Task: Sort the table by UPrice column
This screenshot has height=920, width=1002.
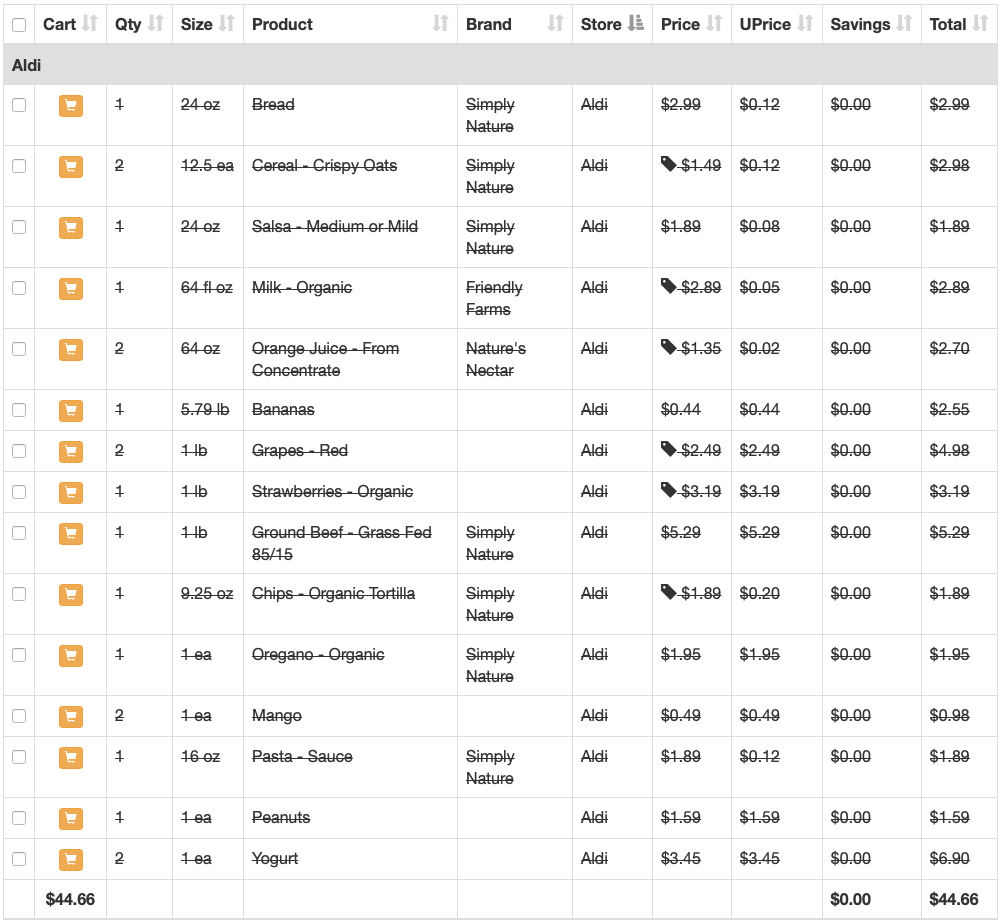Action: (x=776, y=24)
